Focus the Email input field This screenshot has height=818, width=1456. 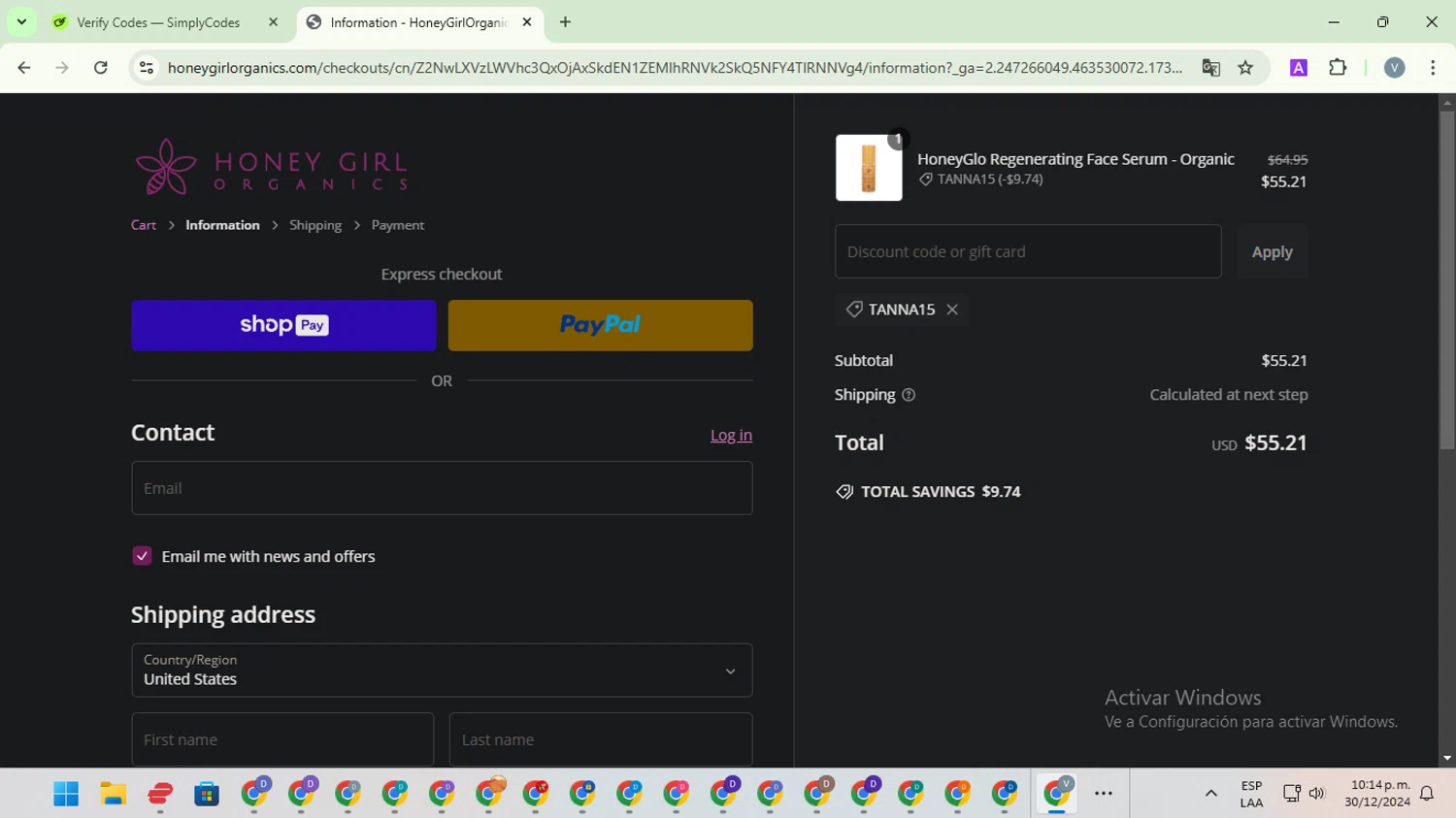[442, 488]
